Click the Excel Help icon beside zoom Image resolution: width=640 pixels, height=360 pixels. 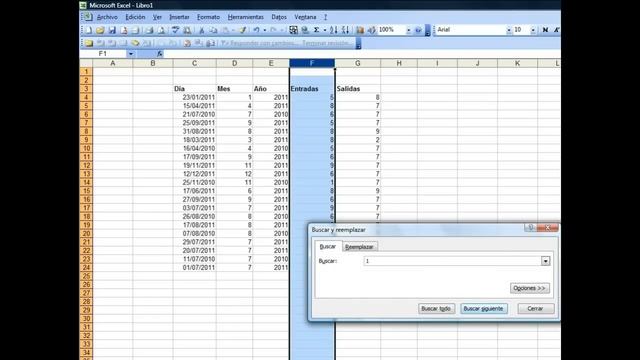pyautogui.click(x=418, y=30)
